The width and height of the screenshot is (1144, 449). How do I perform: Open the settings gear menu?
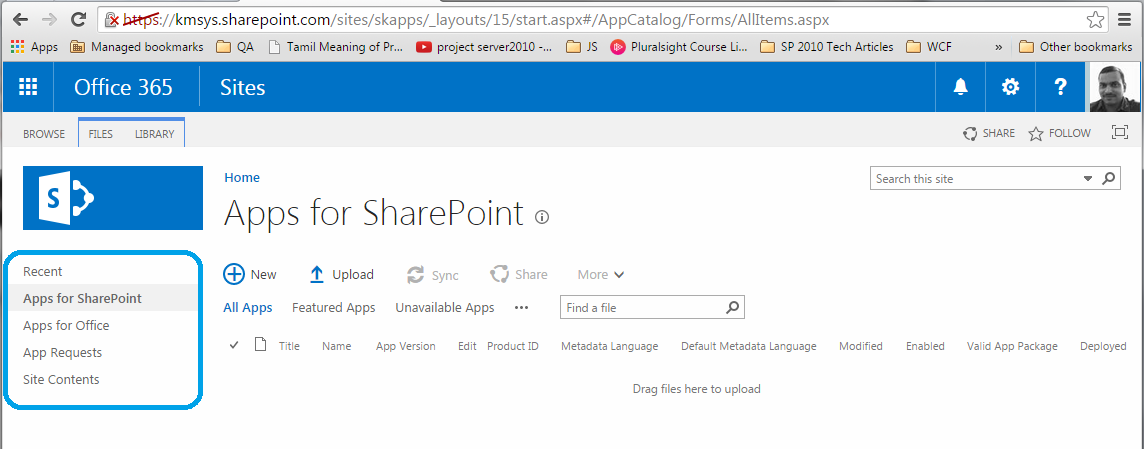point(1010,88)
